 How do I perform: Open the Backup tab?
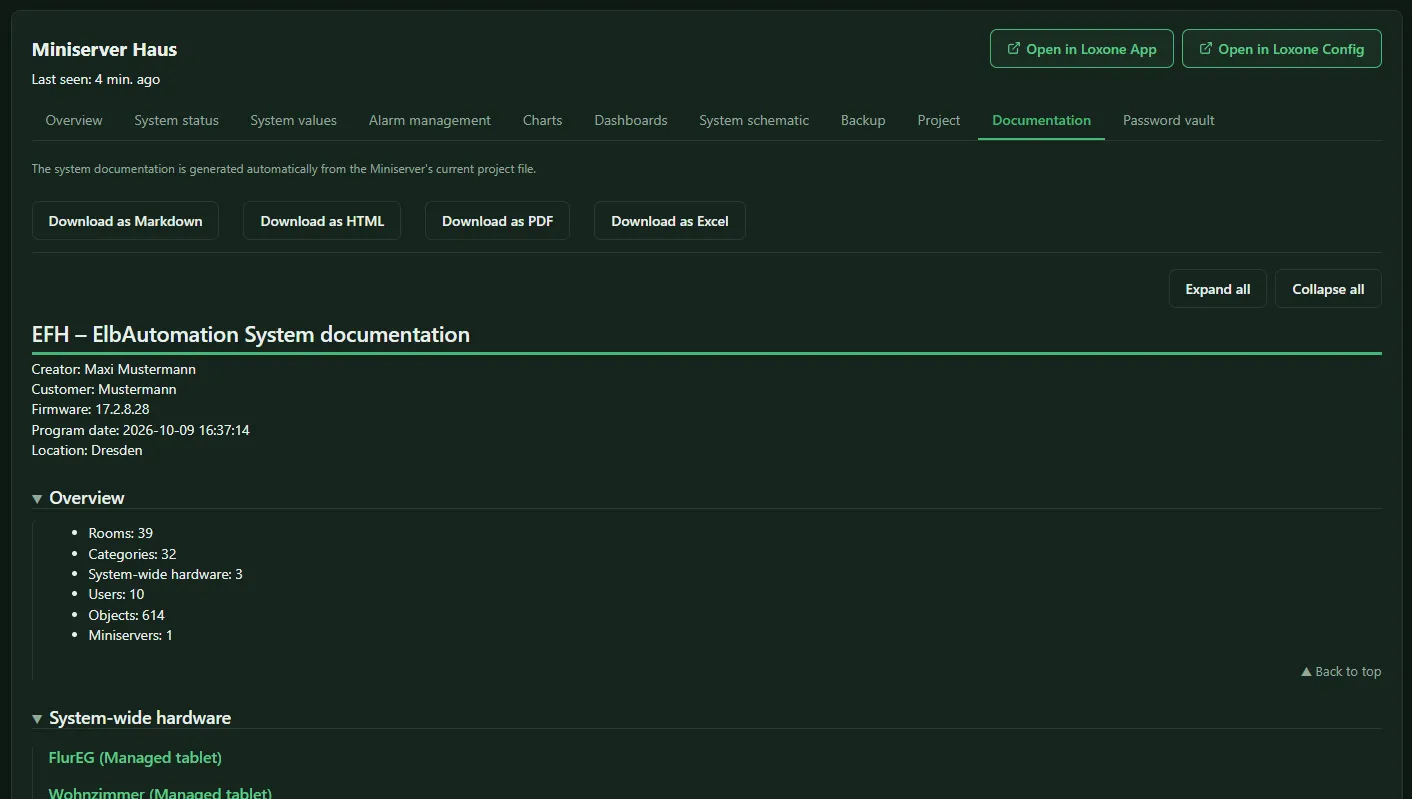(x=863, y=120)
